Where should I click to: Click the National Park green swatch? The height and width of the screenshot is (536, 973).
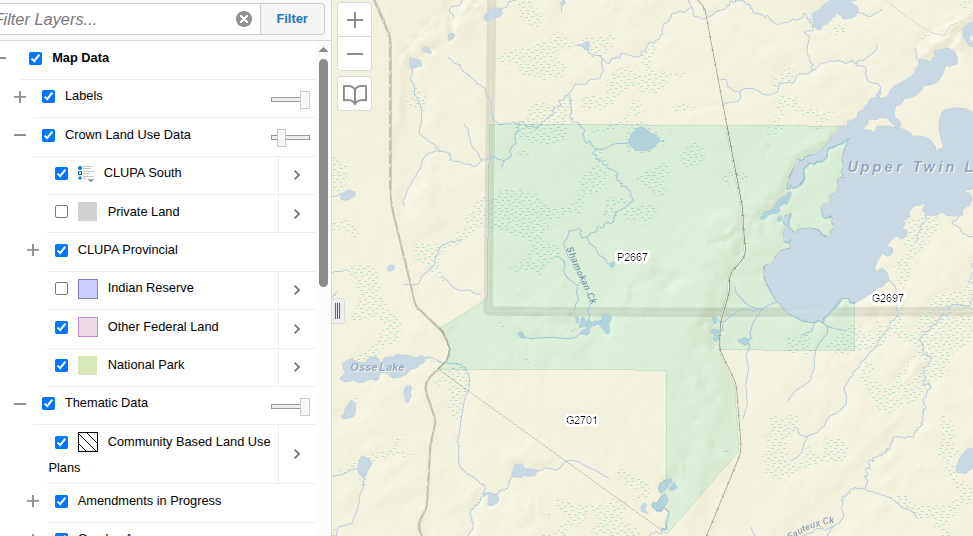(x=87, y=365)
